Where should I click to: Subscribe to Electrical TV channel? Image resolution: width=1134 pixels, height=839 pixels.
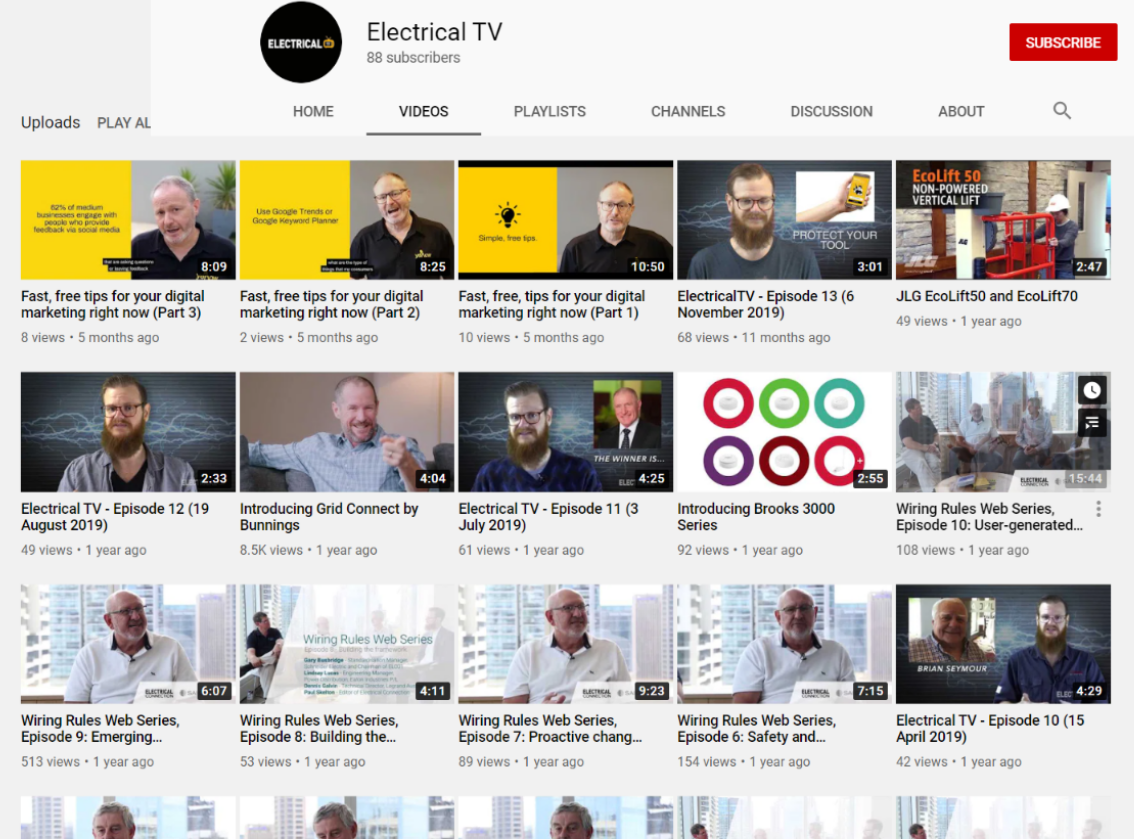coord(1063,42)
